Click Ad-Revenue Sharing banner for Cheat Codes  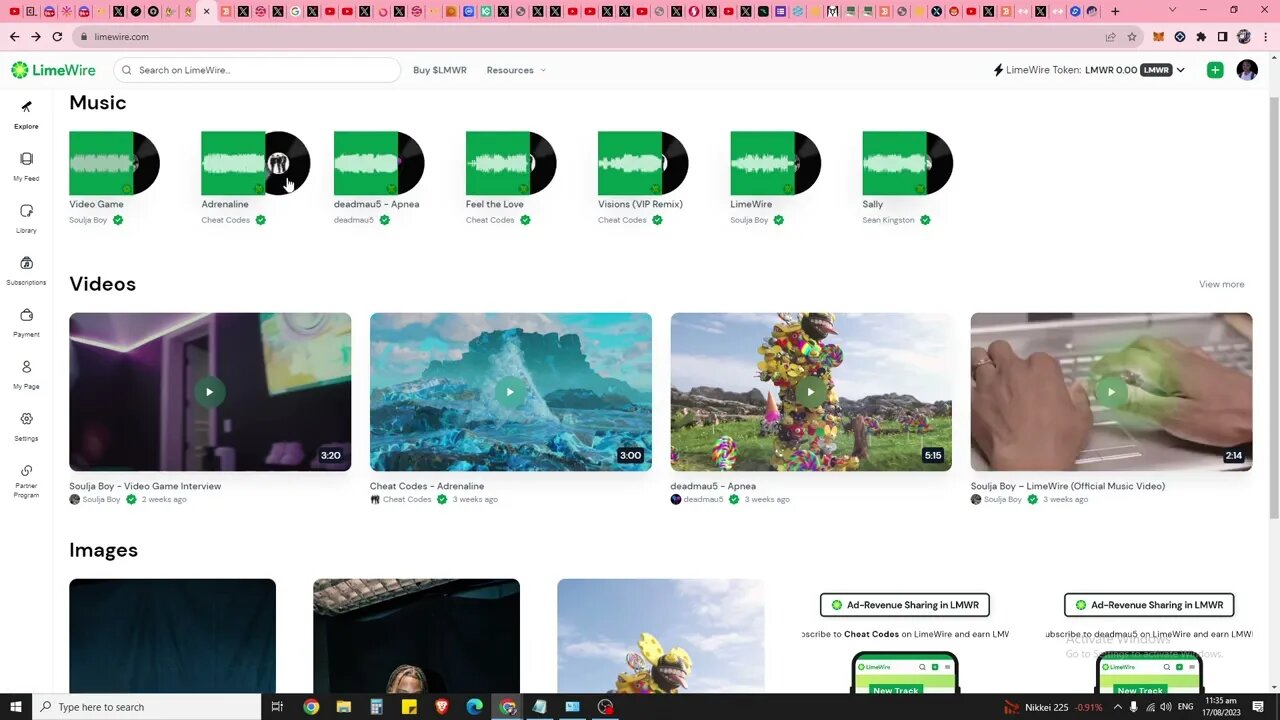coord(905,605)
